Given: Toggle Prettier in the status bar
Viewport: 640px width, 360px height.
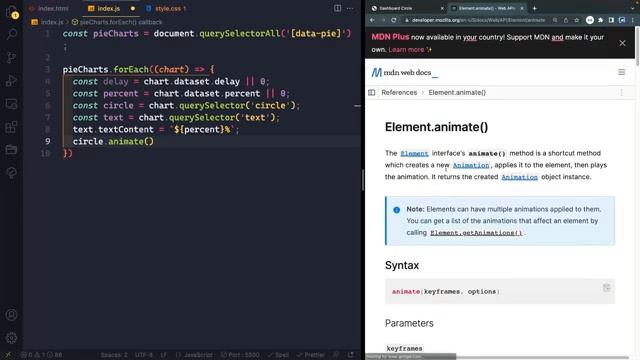Looking at the screenshot, I should (x=311, y=355).
